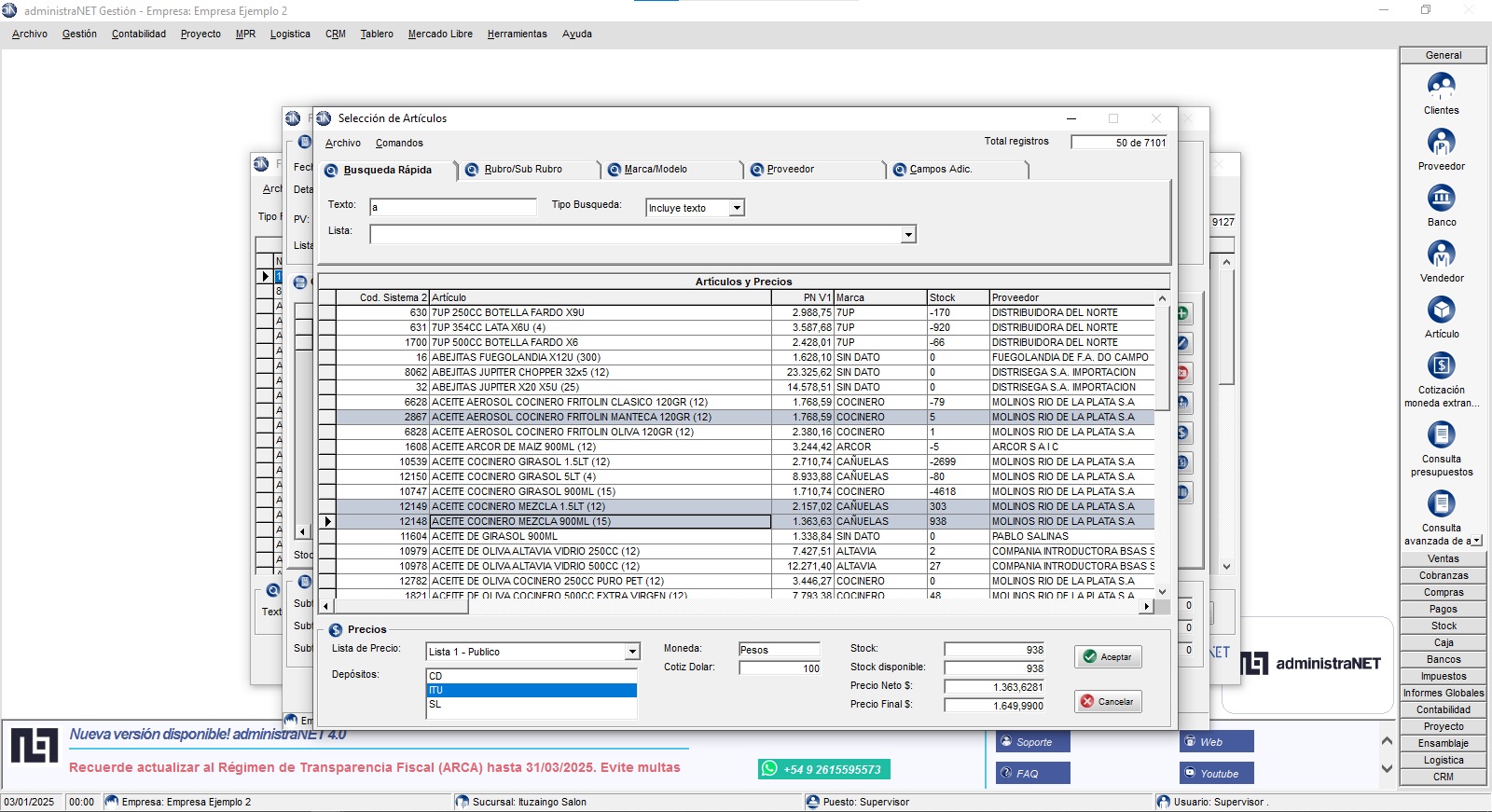The height and width of the screenshot is (812, 1492).
Task: Click the Marca column header
Action: [x=880, y=297]
